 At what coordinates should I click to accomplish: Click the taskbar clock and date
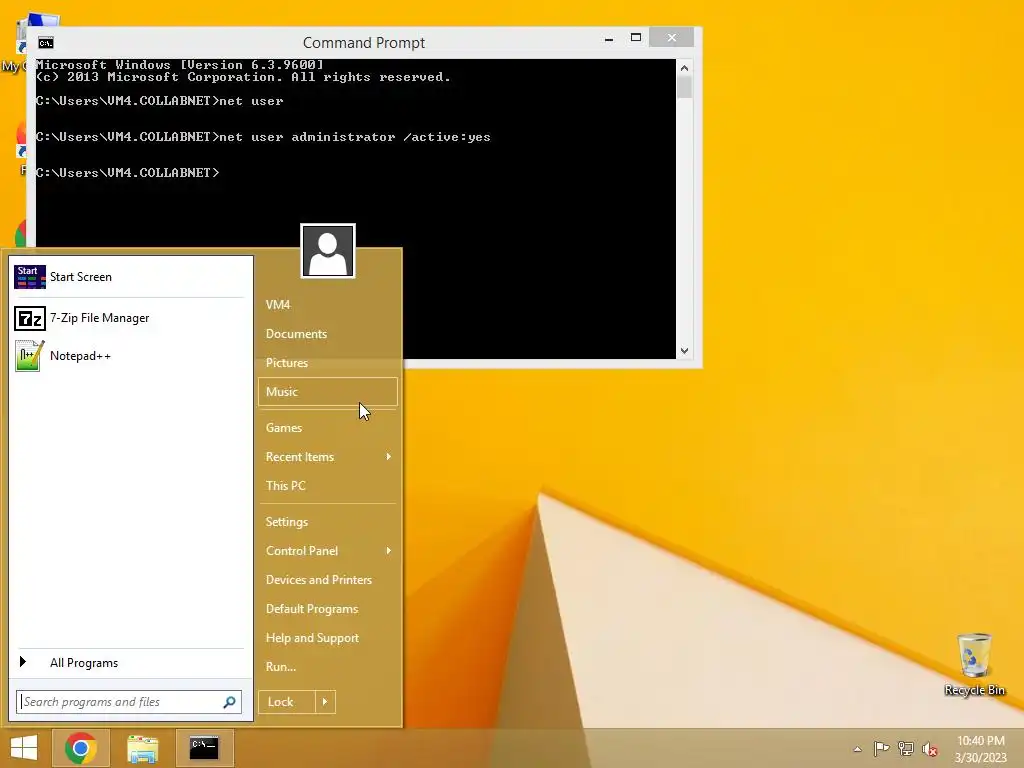point(980,749)
